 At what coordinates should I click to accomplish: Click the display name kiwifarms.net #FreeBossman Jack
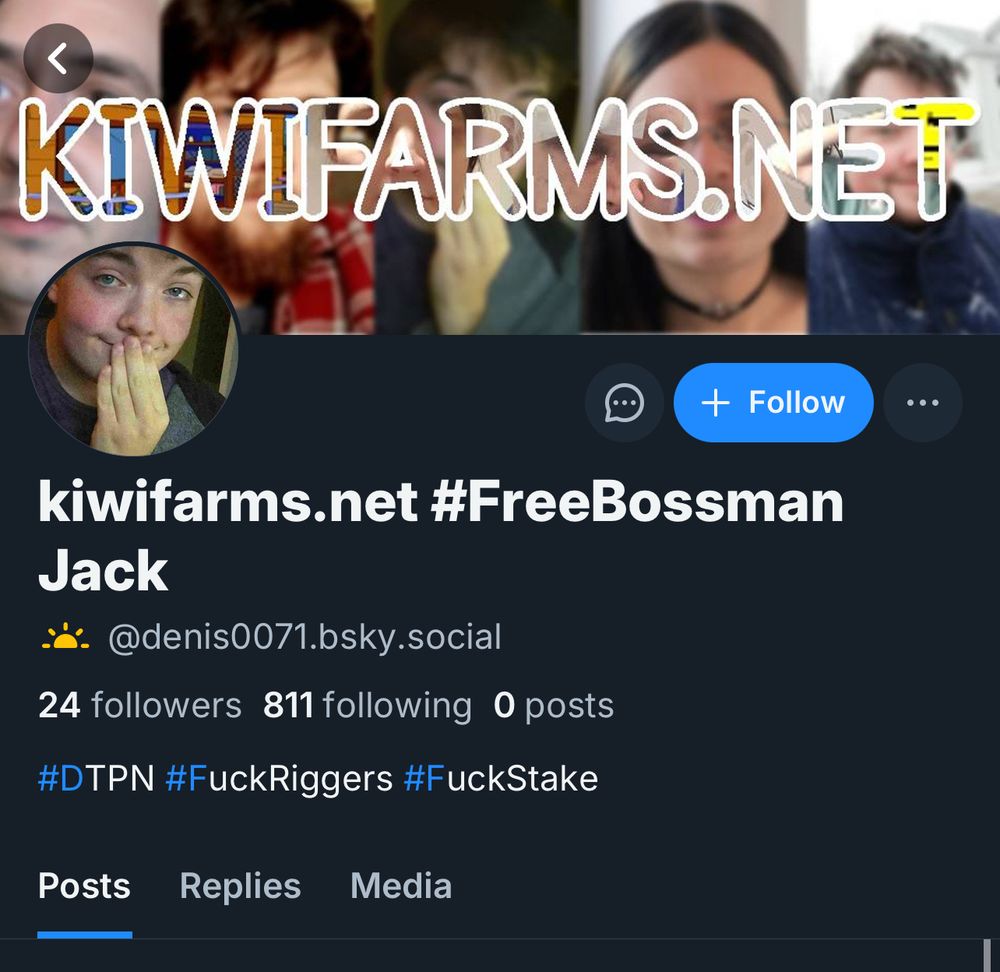441,536
